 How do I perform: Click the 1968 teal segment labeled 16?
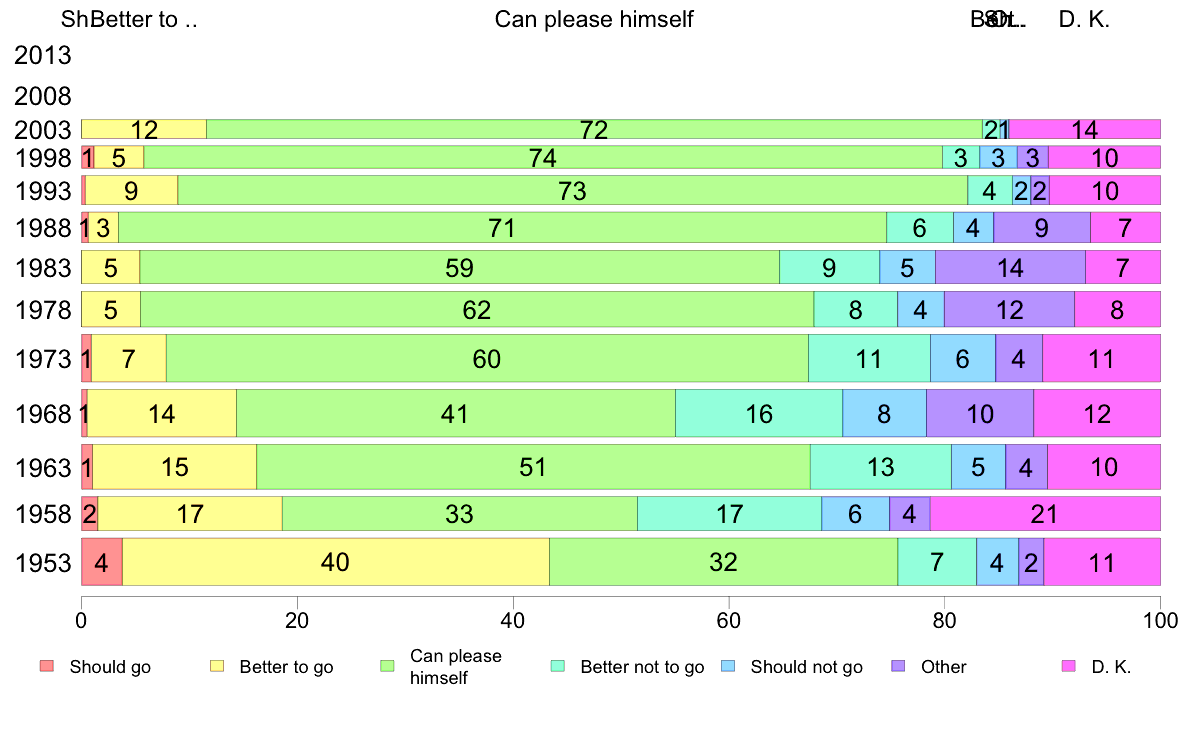(x=759, y=413)
